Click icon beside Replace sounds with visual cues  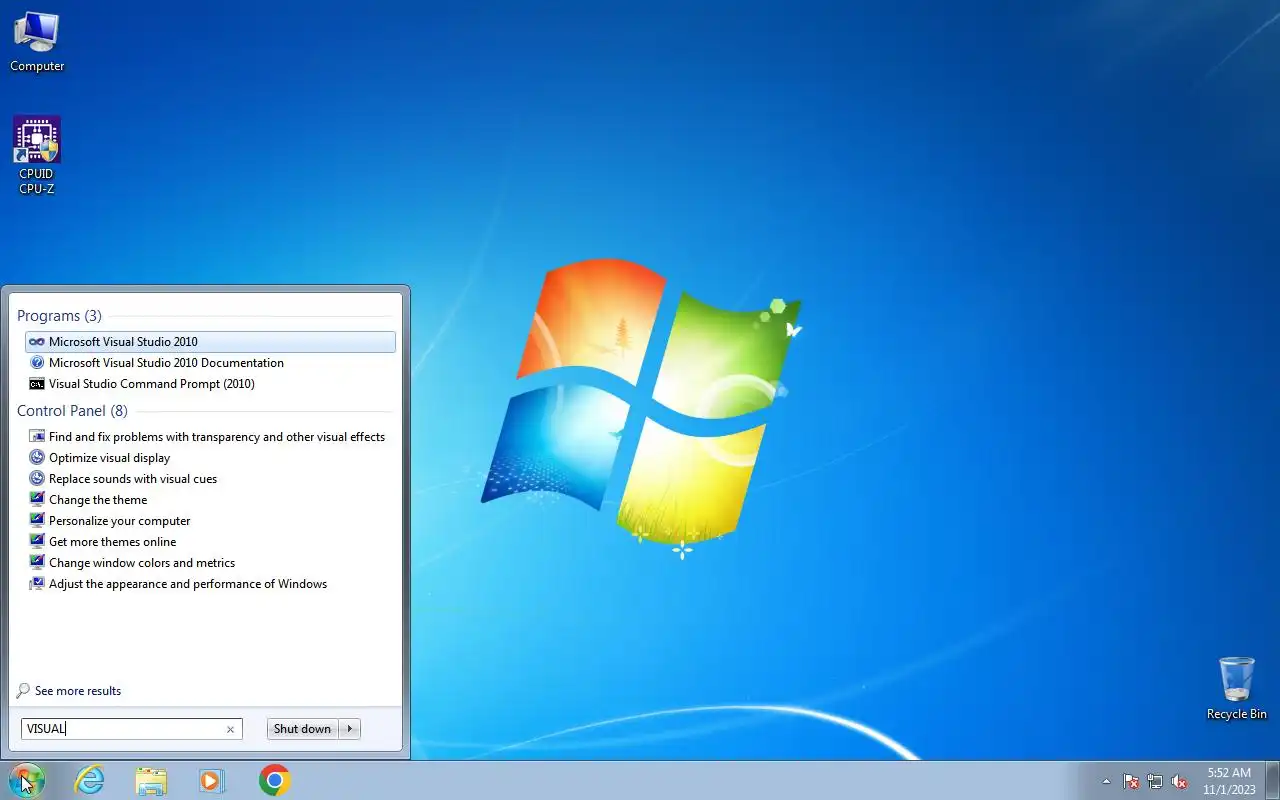click(x=37, y=479)
